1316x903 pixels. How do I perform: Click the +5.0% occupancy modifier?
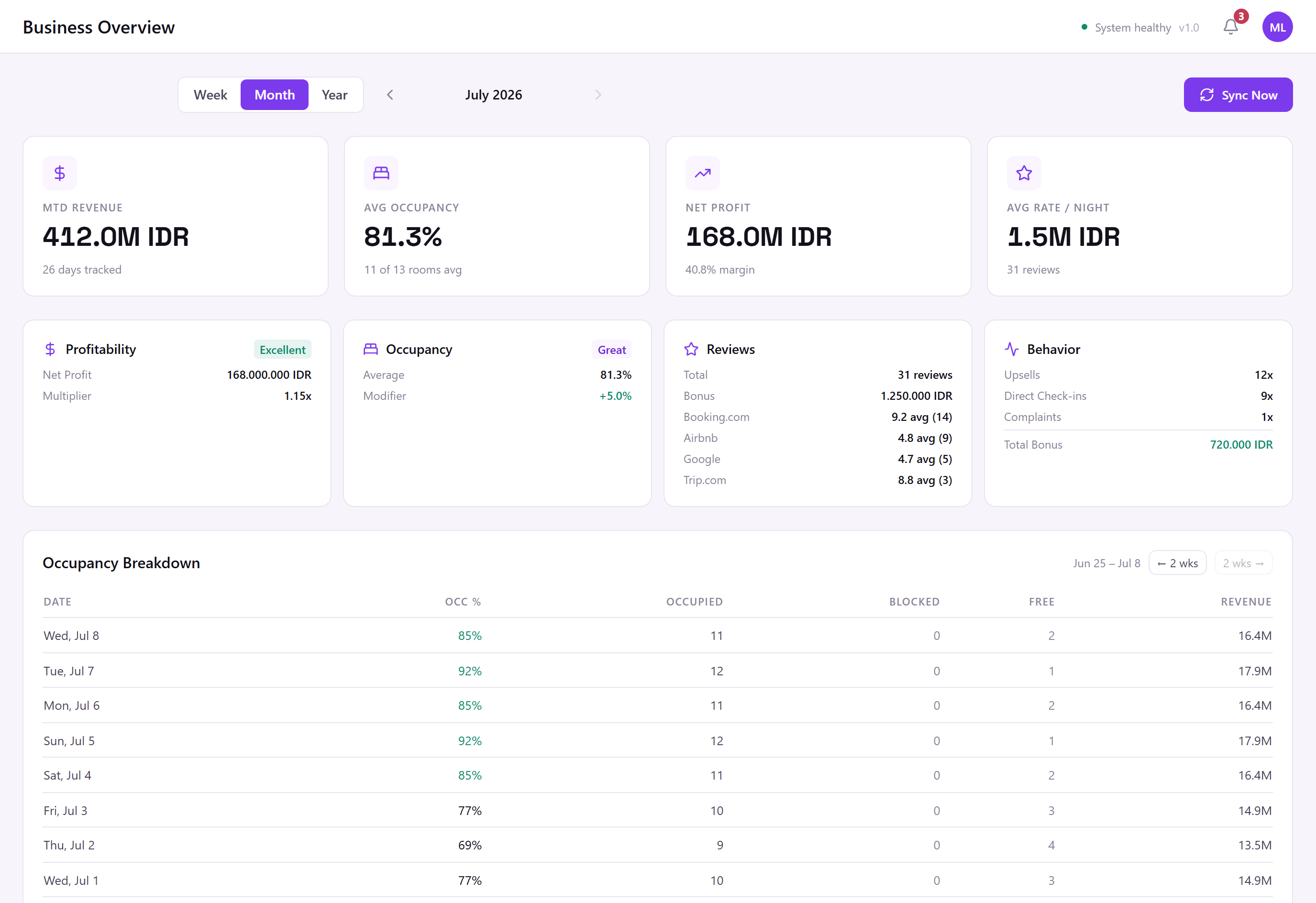click(x=615, y=396)
